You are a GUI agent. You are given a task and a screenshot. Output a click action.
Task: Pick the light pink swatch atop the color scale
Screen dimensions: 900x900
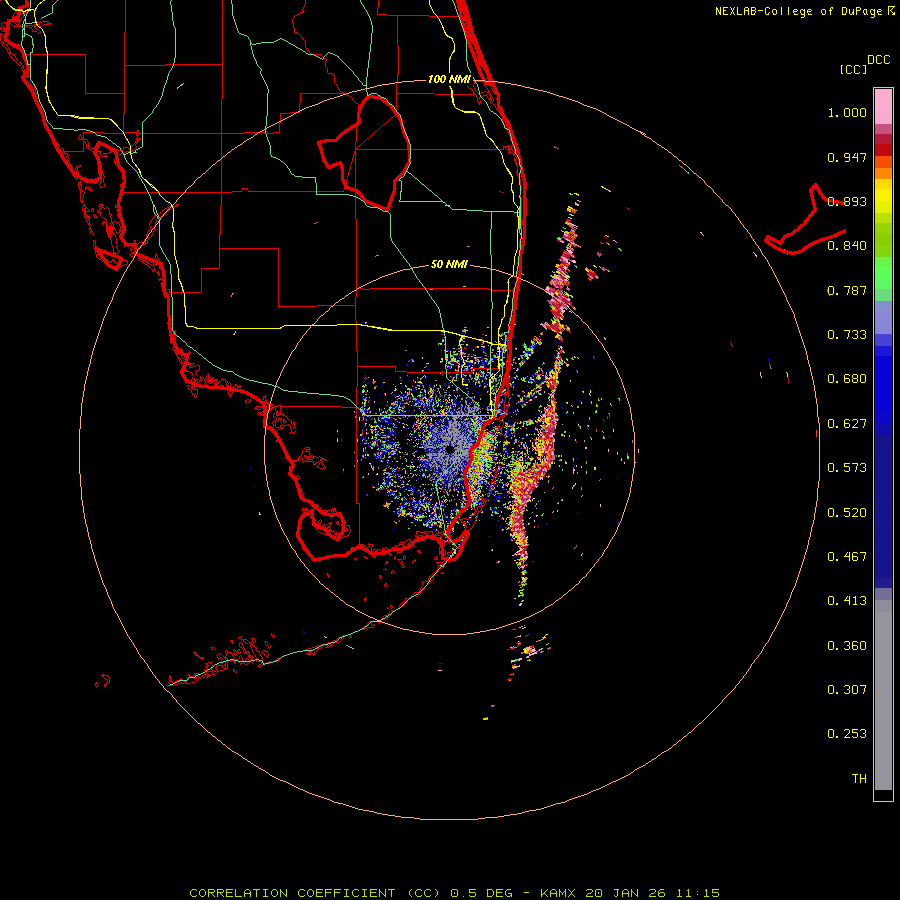click(883, 106)
